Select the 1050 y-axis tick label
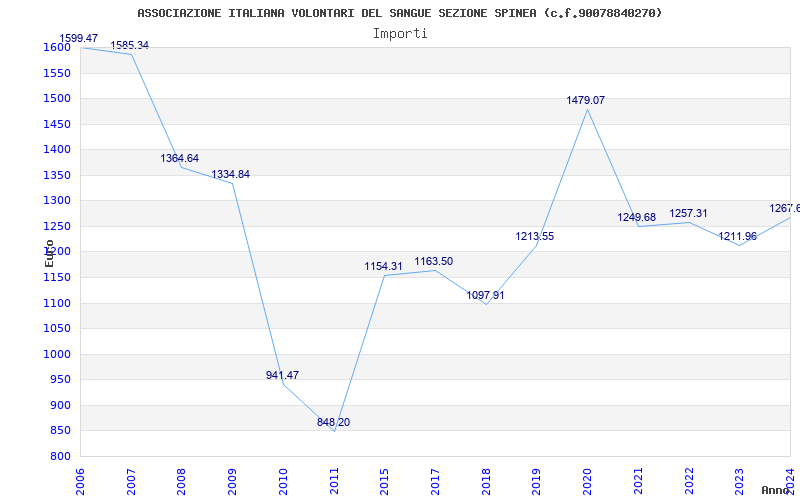Image resolution: width=800 pixels, height=500 pixels. (57, 329)
